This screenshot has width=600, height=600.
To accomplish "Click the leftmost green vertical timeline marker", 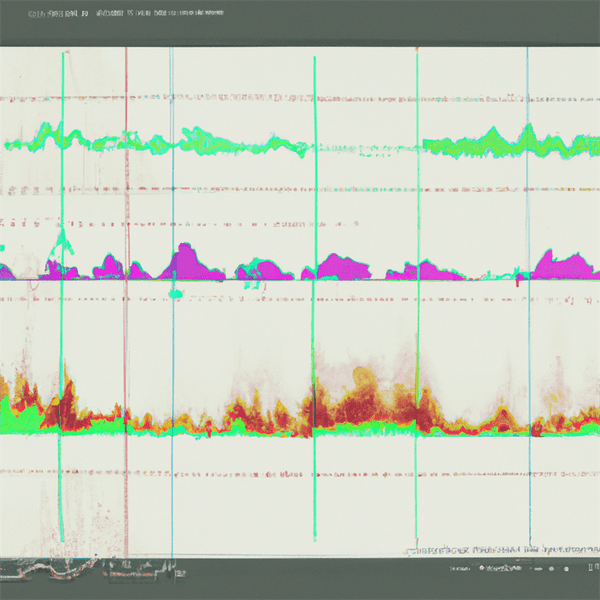I will click(63, 300).
